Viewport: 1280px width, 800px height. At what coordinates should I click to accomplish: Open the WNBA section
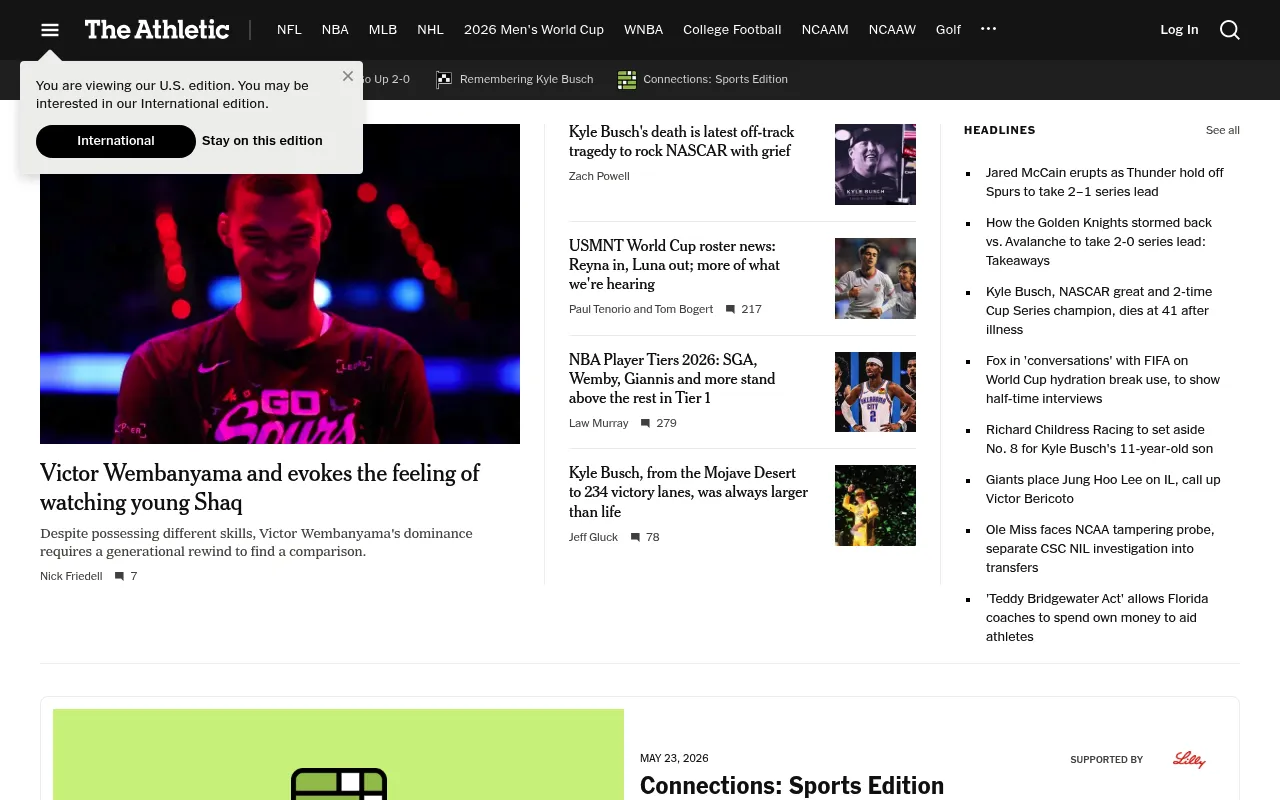pos(643,30)
